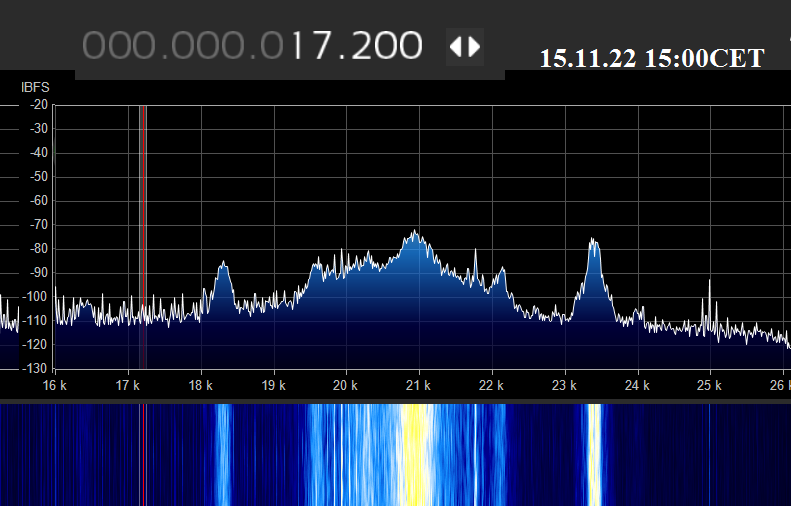Click the left arrow of the tuning icon

click(x=455, y=46)
